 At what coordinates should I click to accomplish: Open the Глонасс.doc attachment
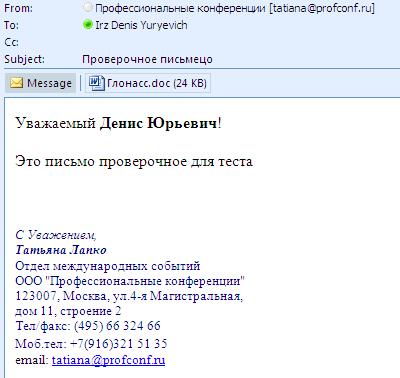point(148,83)
